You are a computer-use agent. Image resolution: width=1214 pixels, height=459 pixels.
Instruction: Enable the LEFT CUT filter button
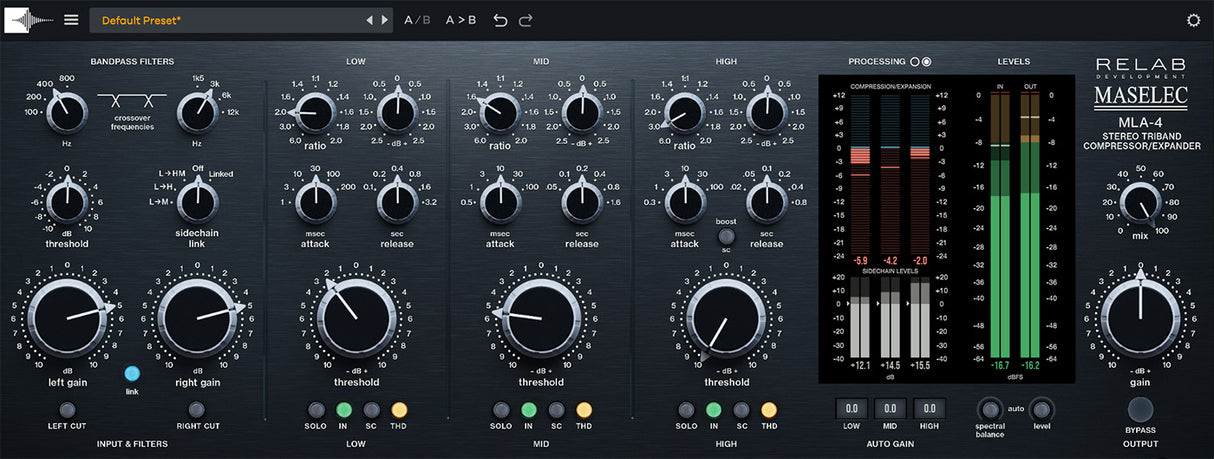coord(67,409)
